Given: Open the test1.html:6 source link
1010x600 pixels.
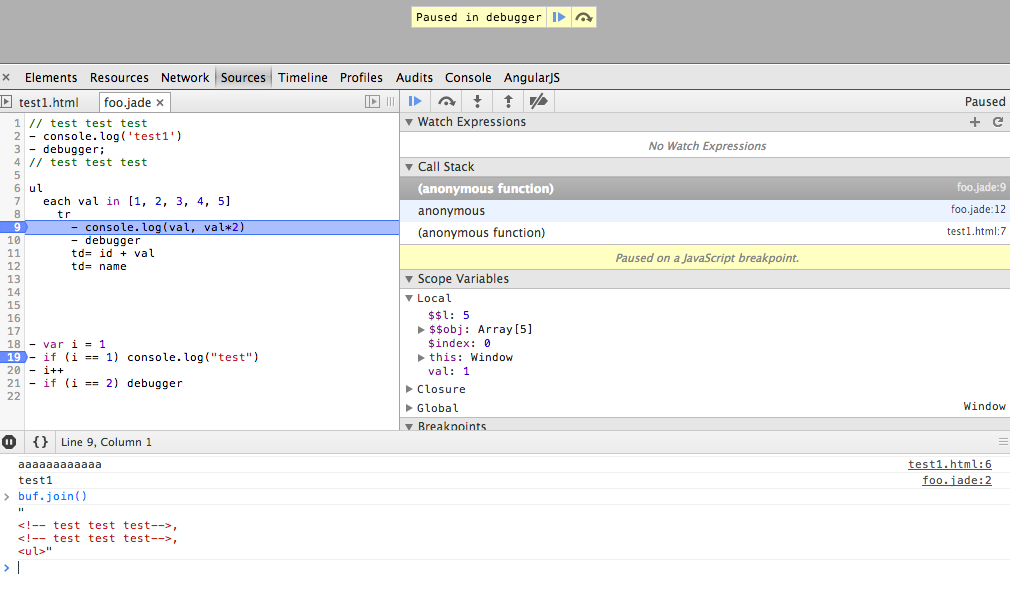Looking at the screenshot, I should click(x=949, y=464).
